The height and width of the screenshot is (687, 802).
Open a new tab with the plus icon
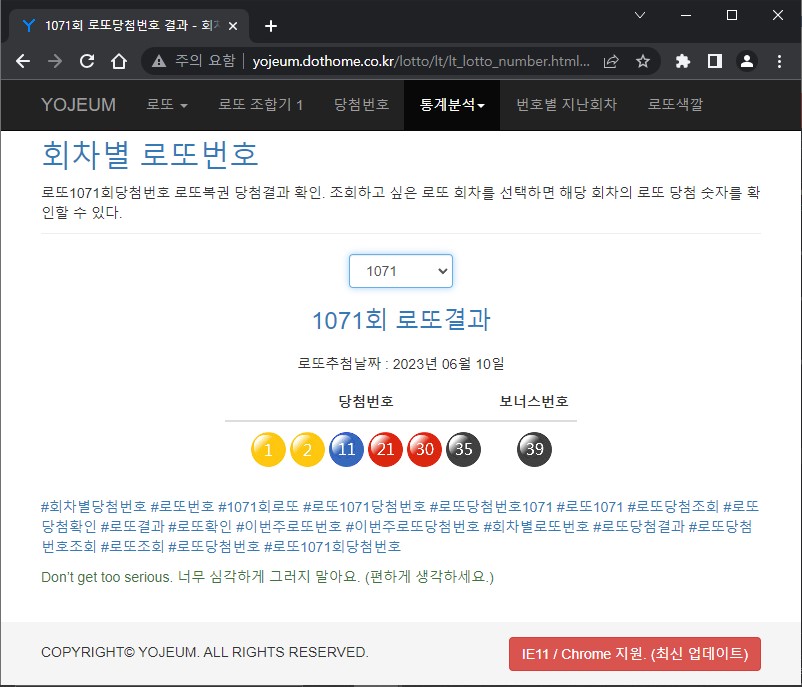(x=271, y=26)
